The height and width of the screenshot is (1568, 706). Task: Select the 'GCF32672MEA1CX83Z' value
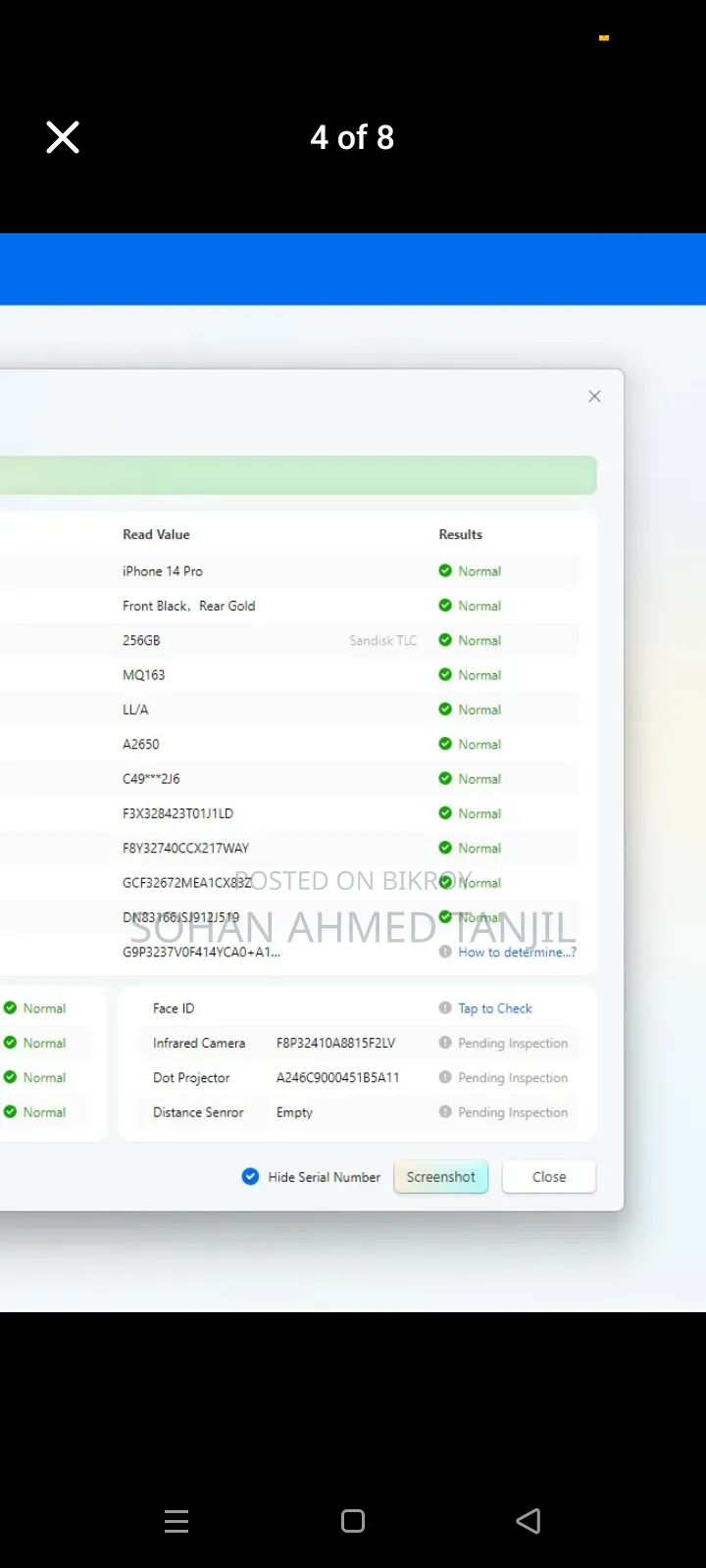coord(187,883)
